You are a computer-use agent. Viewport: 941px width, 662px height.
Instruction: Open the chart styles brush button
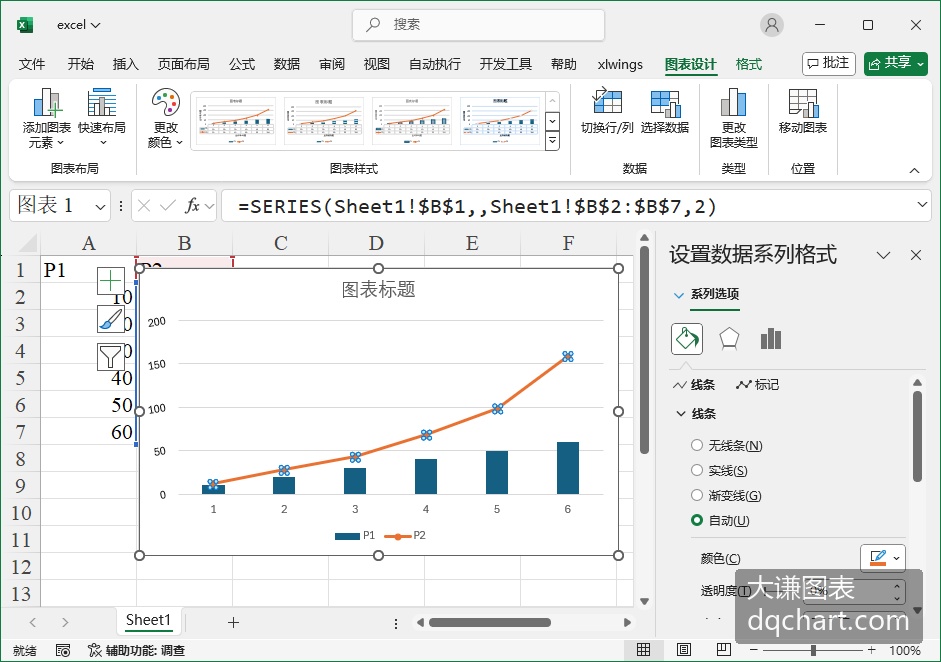pos(110,319)
